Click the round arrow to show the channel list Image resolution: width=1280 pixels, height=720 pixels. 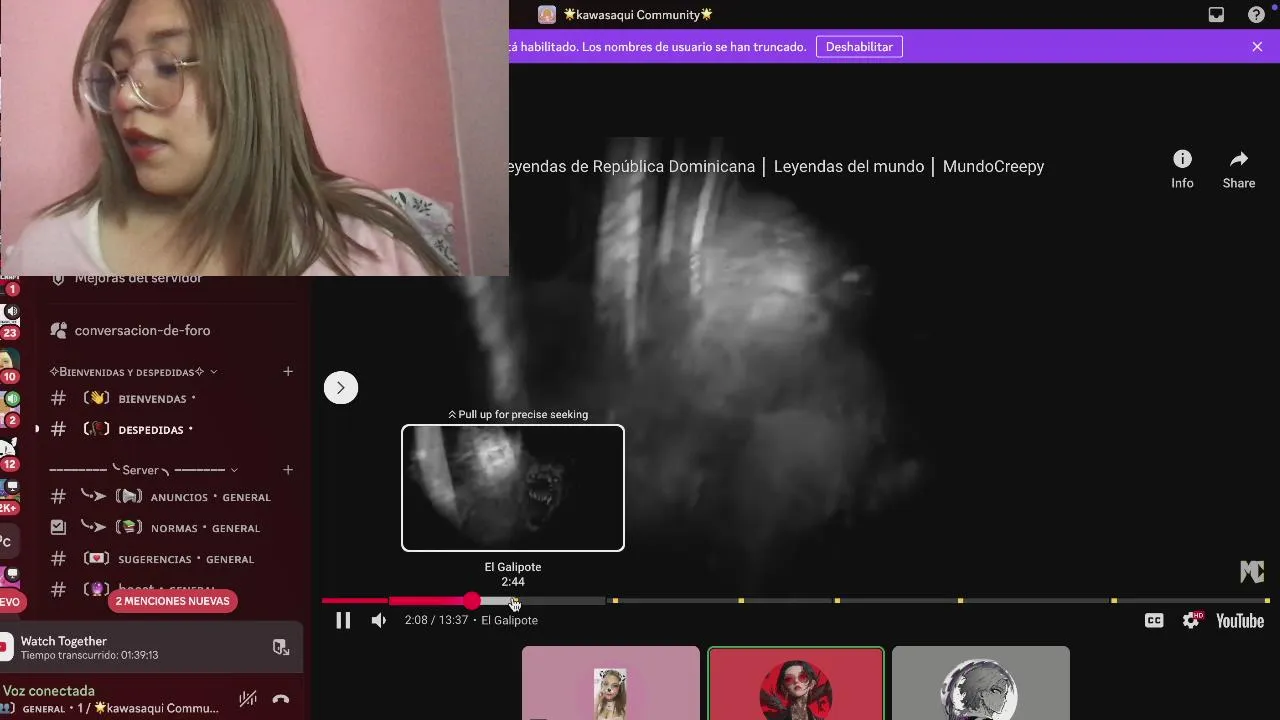point(340,388)
